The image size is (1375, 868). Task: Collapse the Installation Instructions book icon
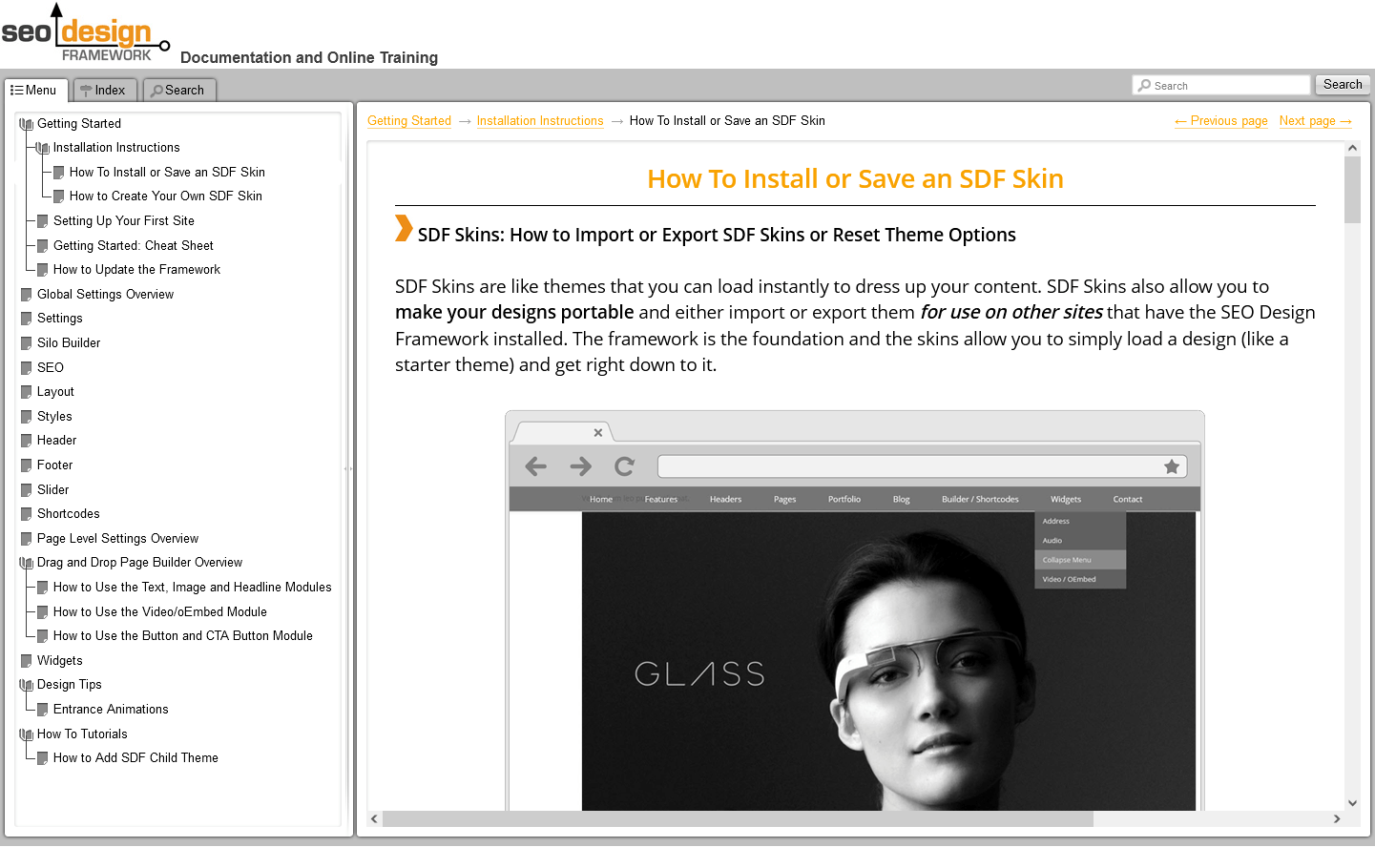pyautogui.click(x=43, y=148)
